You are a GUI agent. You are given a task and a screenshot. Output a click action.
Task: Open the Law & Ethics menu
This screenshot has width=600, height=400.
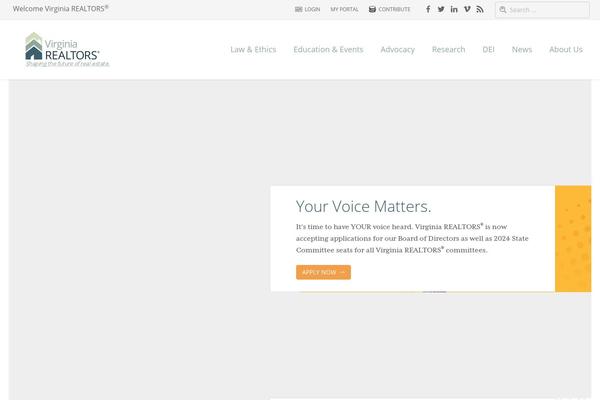(x=253, y=49)
